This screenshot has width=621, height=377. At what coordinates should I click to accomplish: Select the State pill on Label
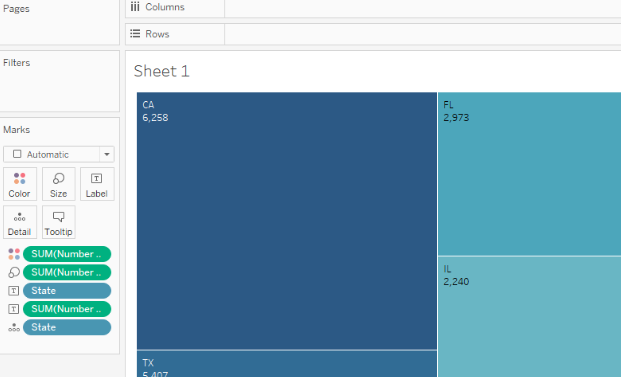pyautogui.click(x=67, y=291)
